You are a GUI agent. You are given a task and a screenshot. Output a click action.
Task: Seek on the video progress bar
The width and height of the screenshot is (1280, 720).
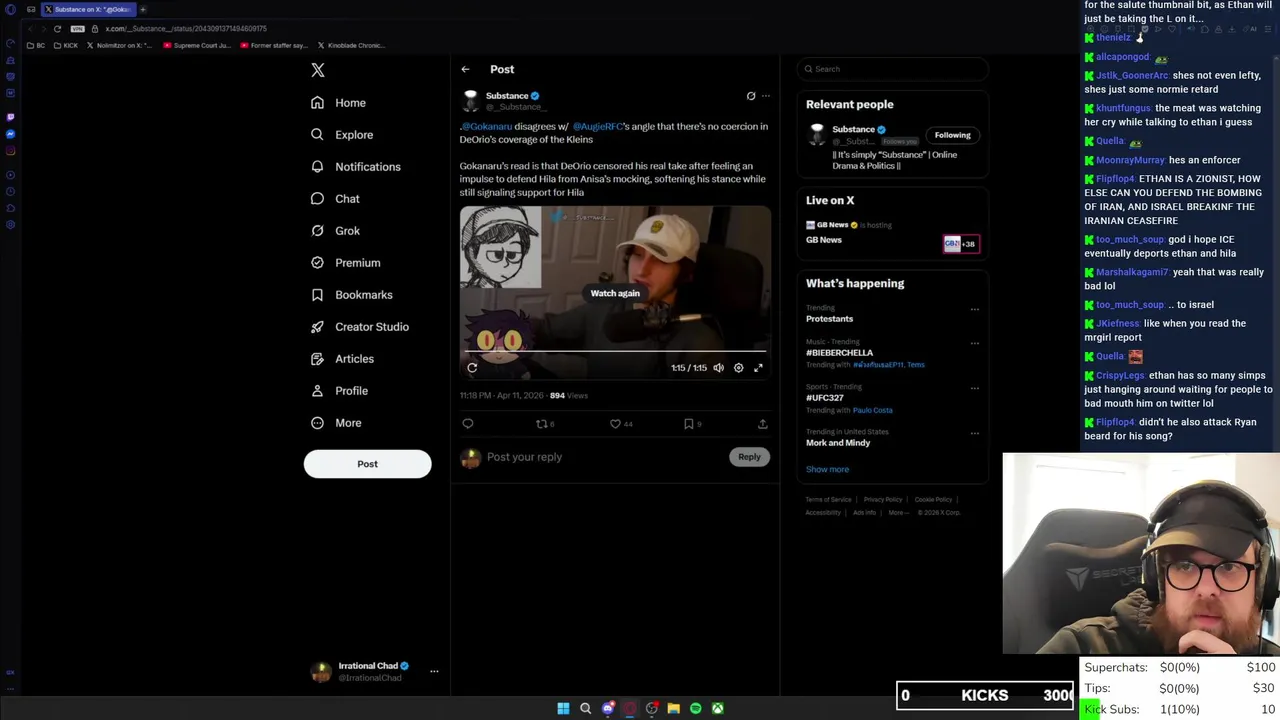(615, 351)
